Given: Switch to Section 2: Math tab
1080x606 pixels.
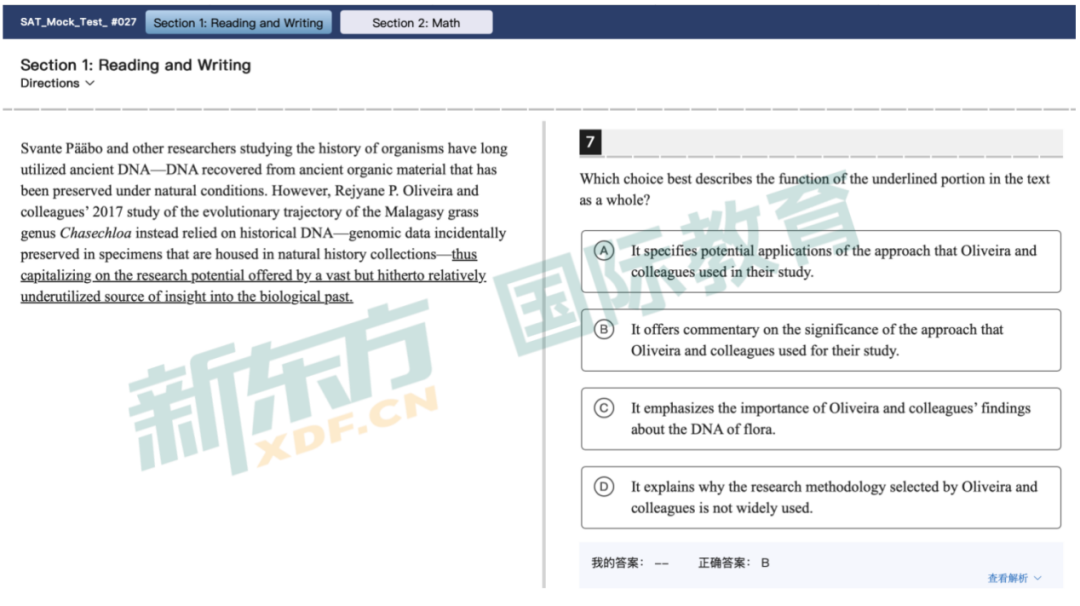Looking at the screenshot, I should [416, 23].
